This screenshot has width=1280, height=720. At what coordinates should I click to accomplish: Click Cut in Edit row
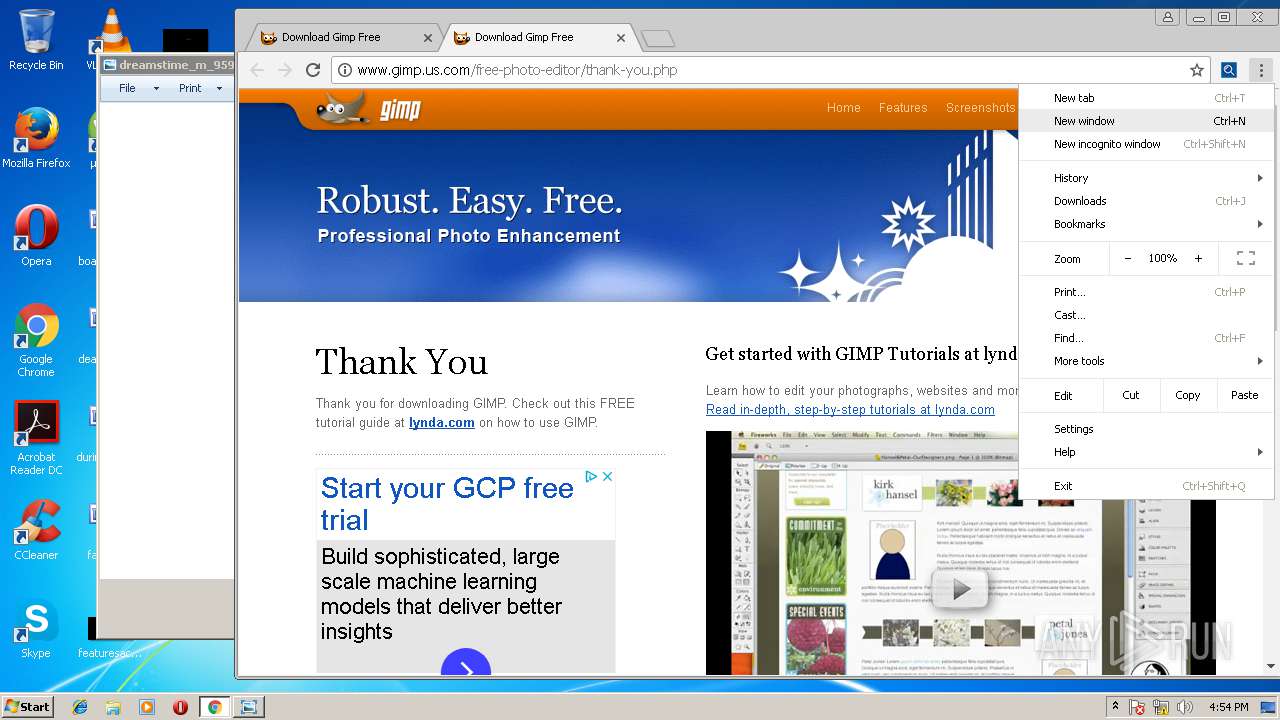1131,395
